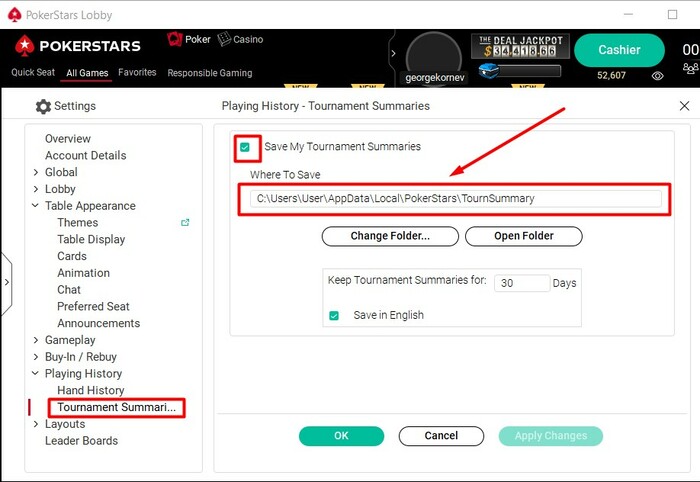The image size is (700, 482).
Task: Select Leader Boards settings item
Action: point(81,441)
